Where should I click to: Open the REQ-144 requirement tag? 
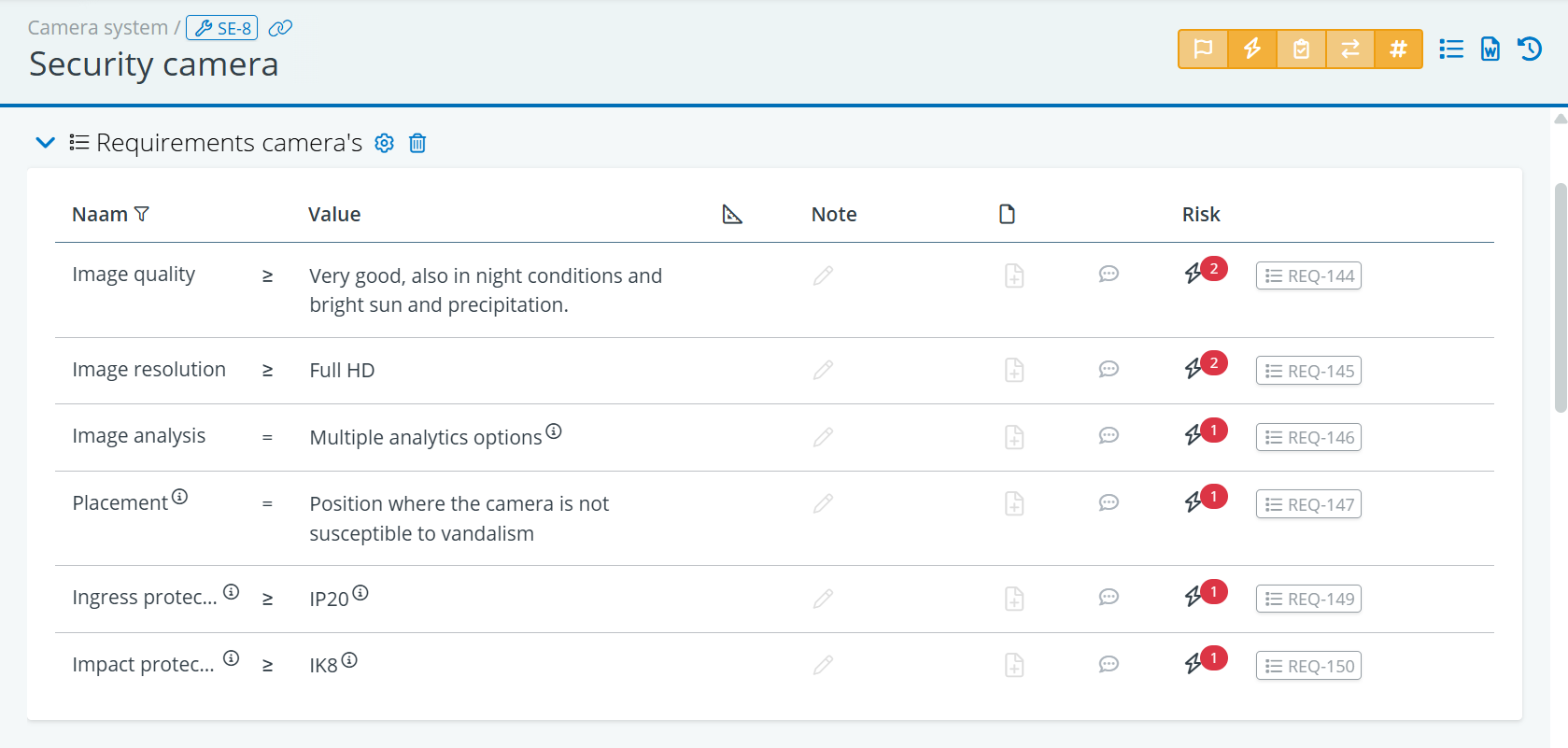1308,276
